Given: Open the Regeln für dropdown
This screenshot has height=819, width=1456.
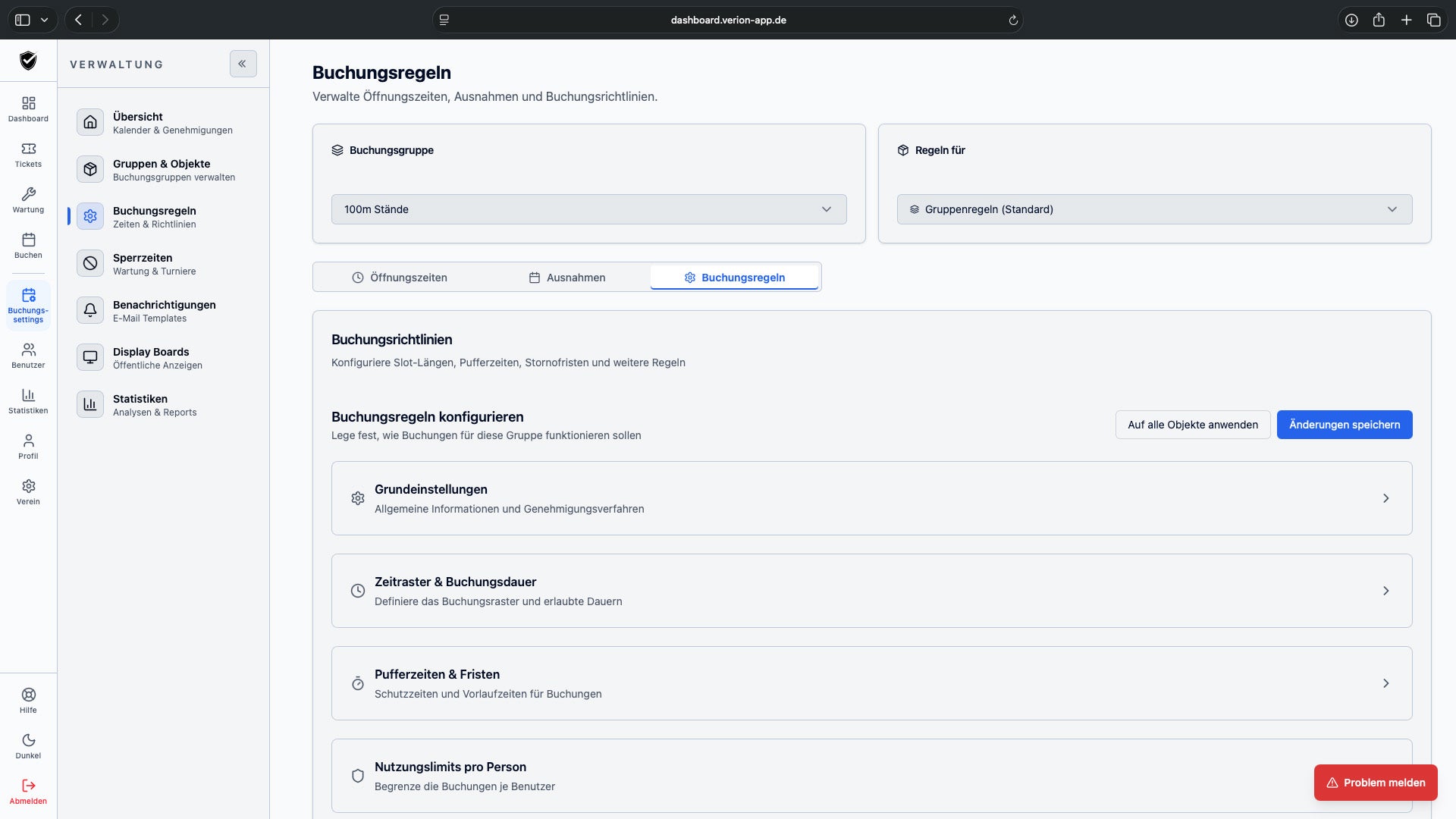Looking at the screenshot, I should [1154, 209].
